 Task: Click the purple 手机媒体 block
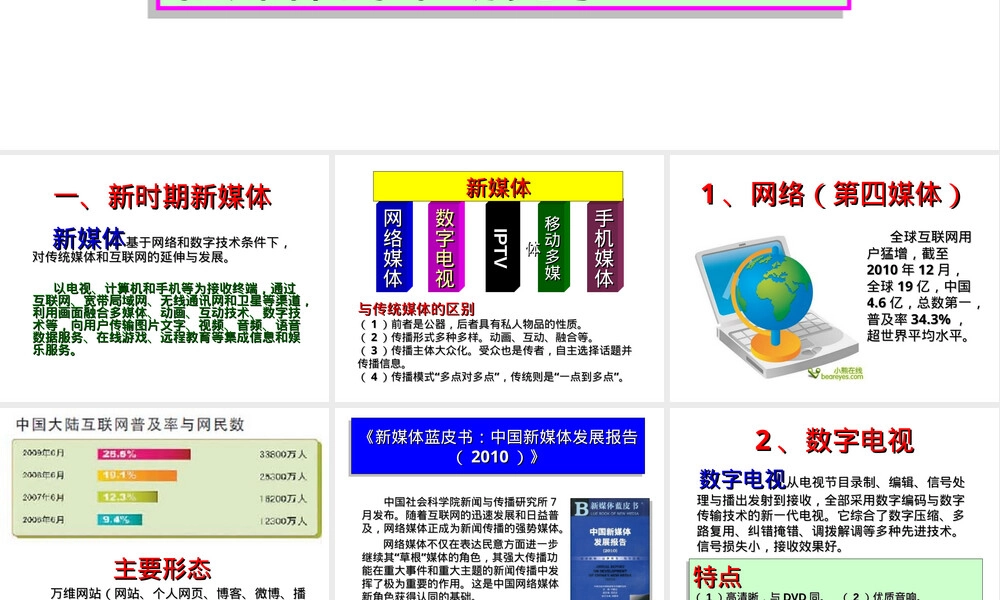[605, 247]
